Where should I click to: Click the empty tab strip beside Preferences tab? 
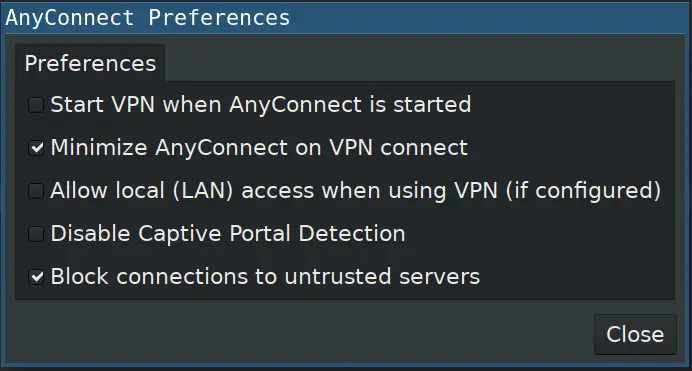pyautogui.click(x=419, y=62)
